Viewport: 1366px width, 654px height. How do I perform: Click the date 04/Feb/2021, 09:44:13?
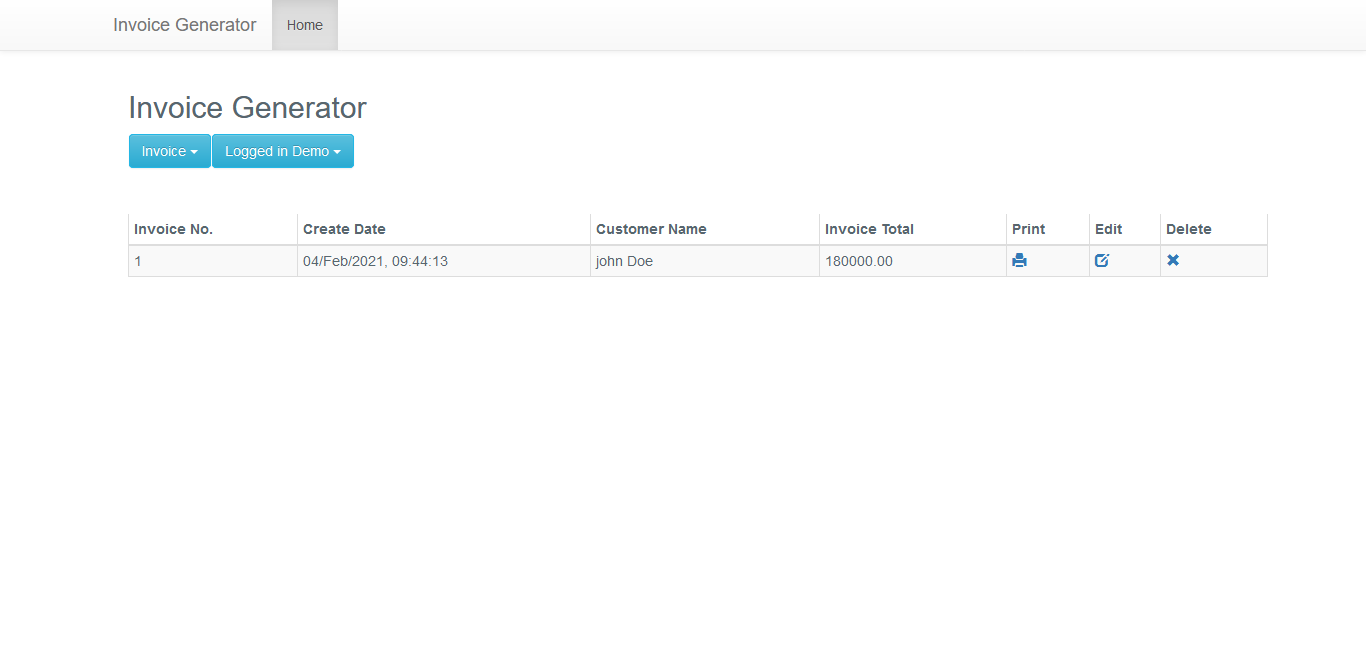point(375,261)
